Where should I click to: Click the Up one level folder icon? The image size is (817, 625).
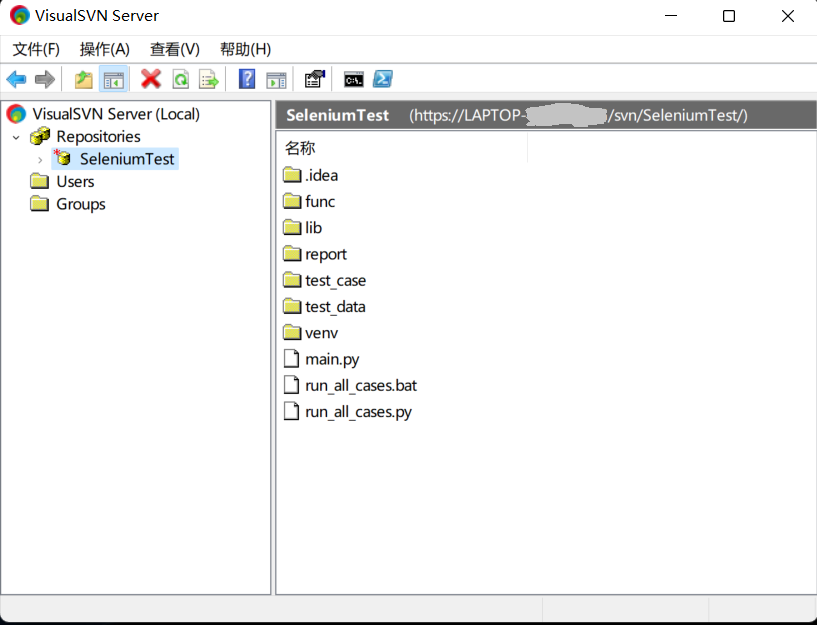(x=83, y=80)
